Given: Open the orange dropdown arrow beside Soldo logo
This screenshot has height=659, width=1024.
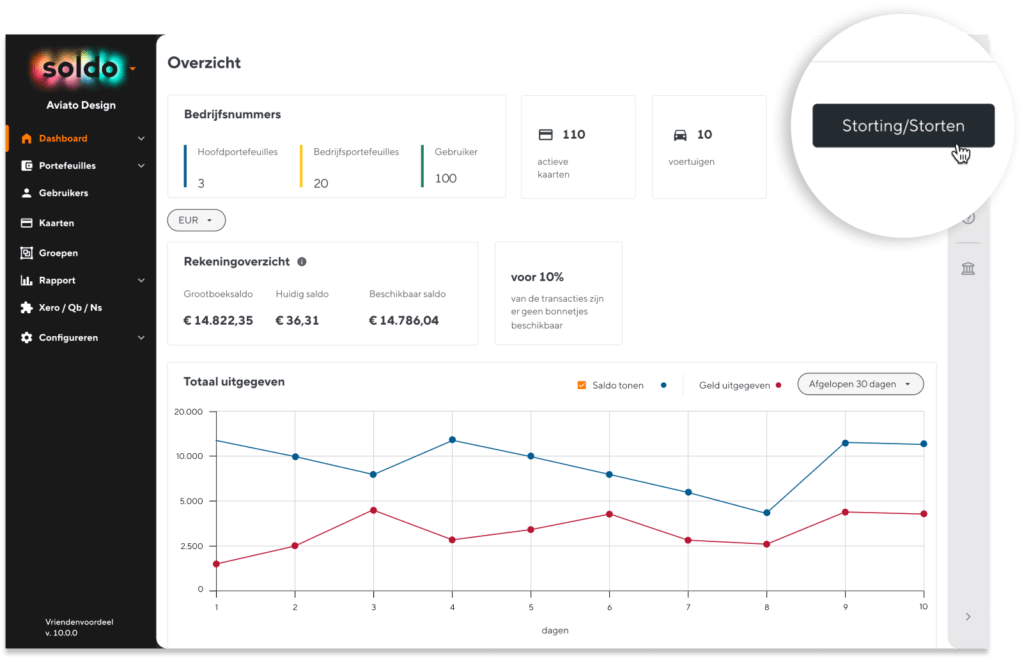Looking at the screenshot, I should (x=133, y=69).
